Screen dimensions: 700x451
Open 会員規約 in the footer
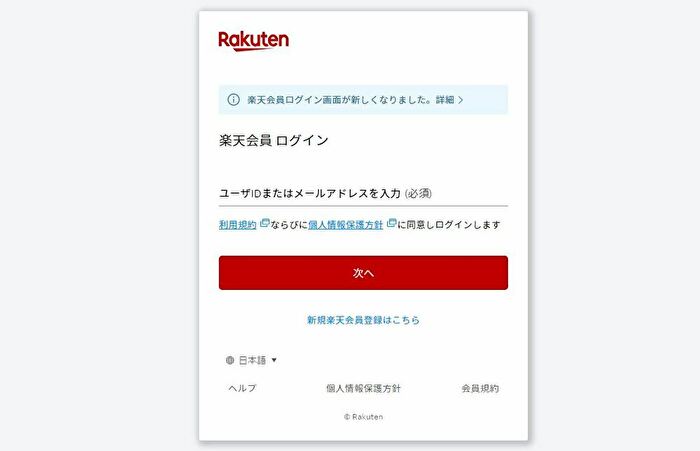tap(480, 388)
